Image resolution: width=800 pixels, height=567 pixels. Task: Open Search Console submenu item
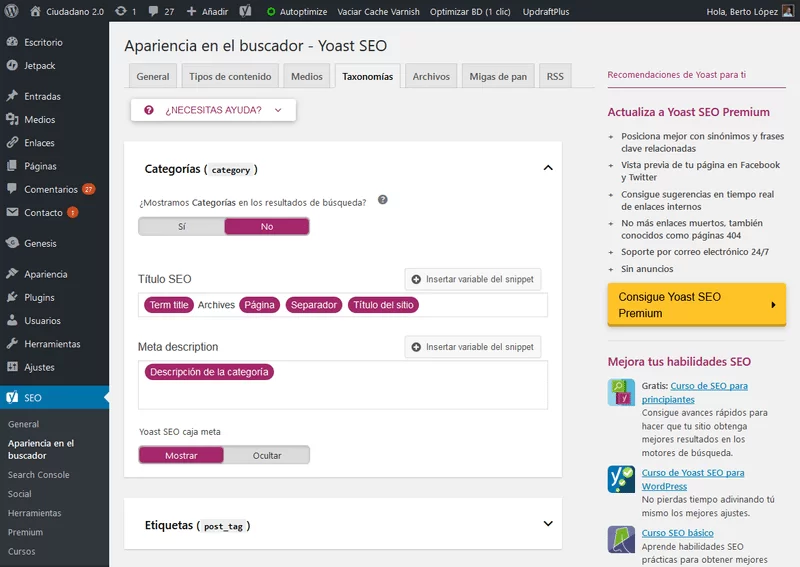39,475
